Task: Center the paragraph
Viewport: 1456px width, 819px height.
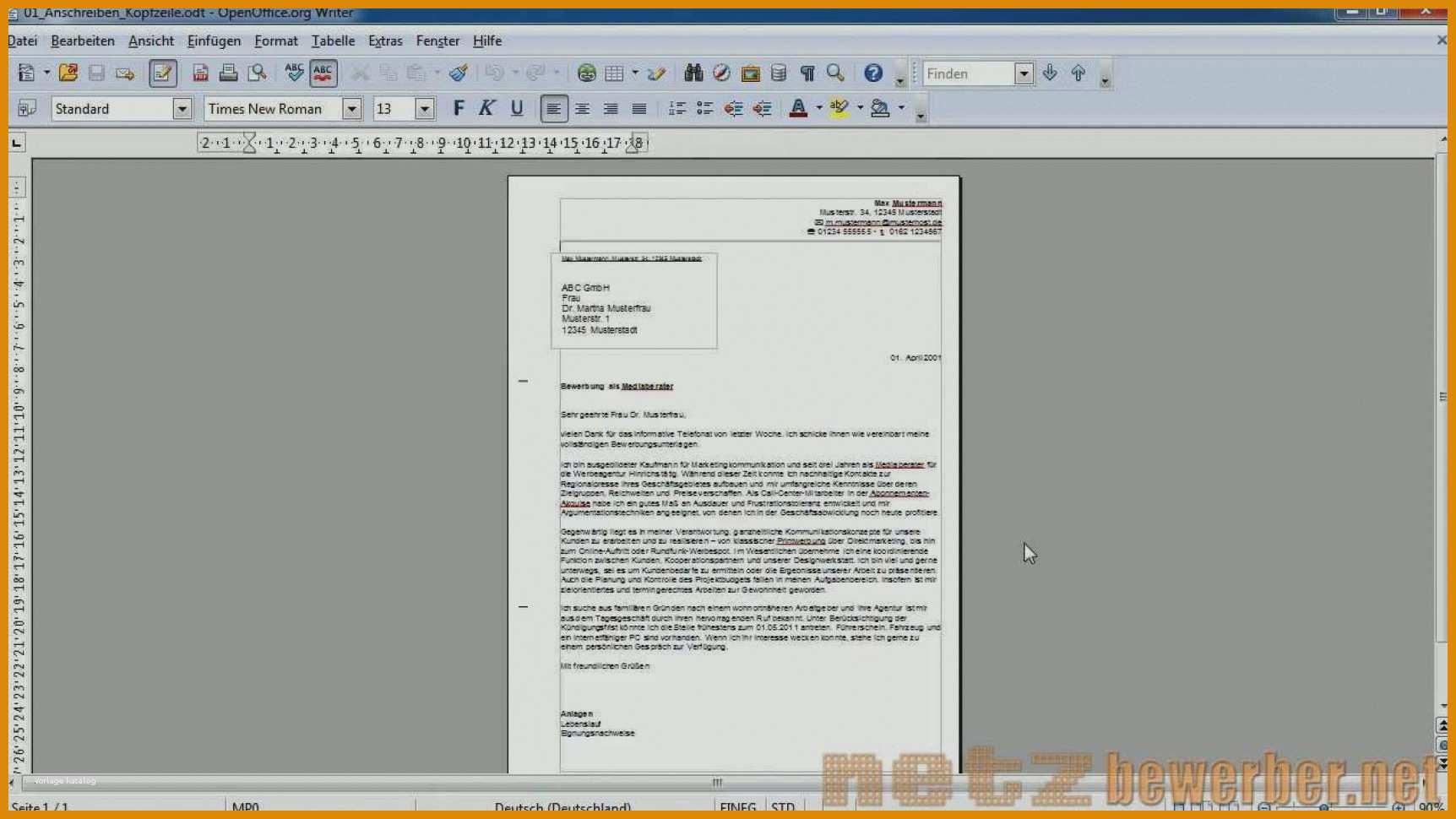Action: (582, 108)
